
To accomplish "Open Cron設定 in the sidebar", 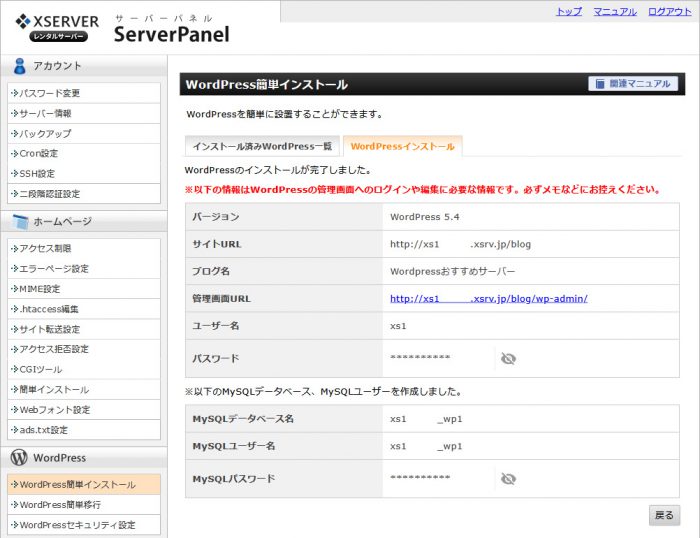I will click(84, 154).
